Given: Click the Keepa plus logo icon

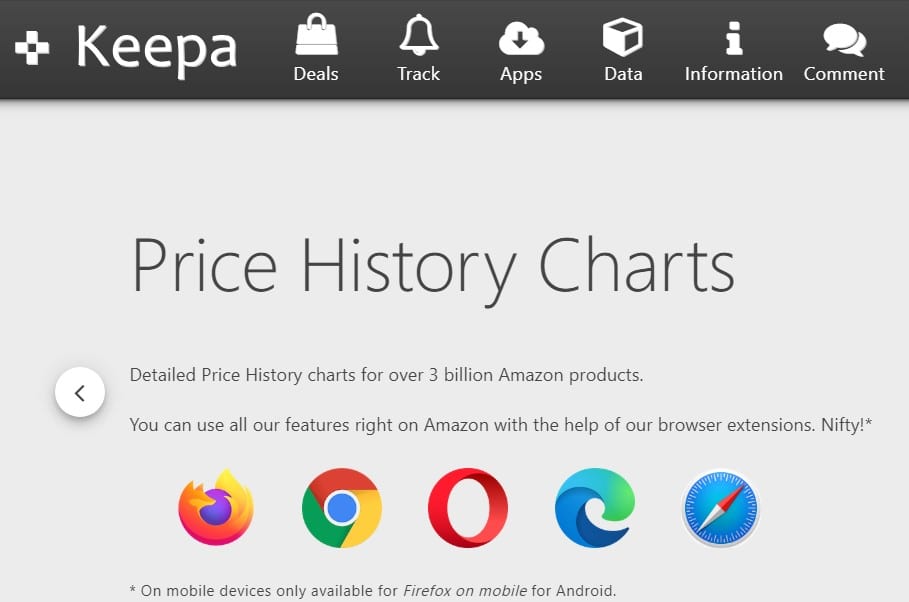Looking at the screenshot, I should 32,48.
